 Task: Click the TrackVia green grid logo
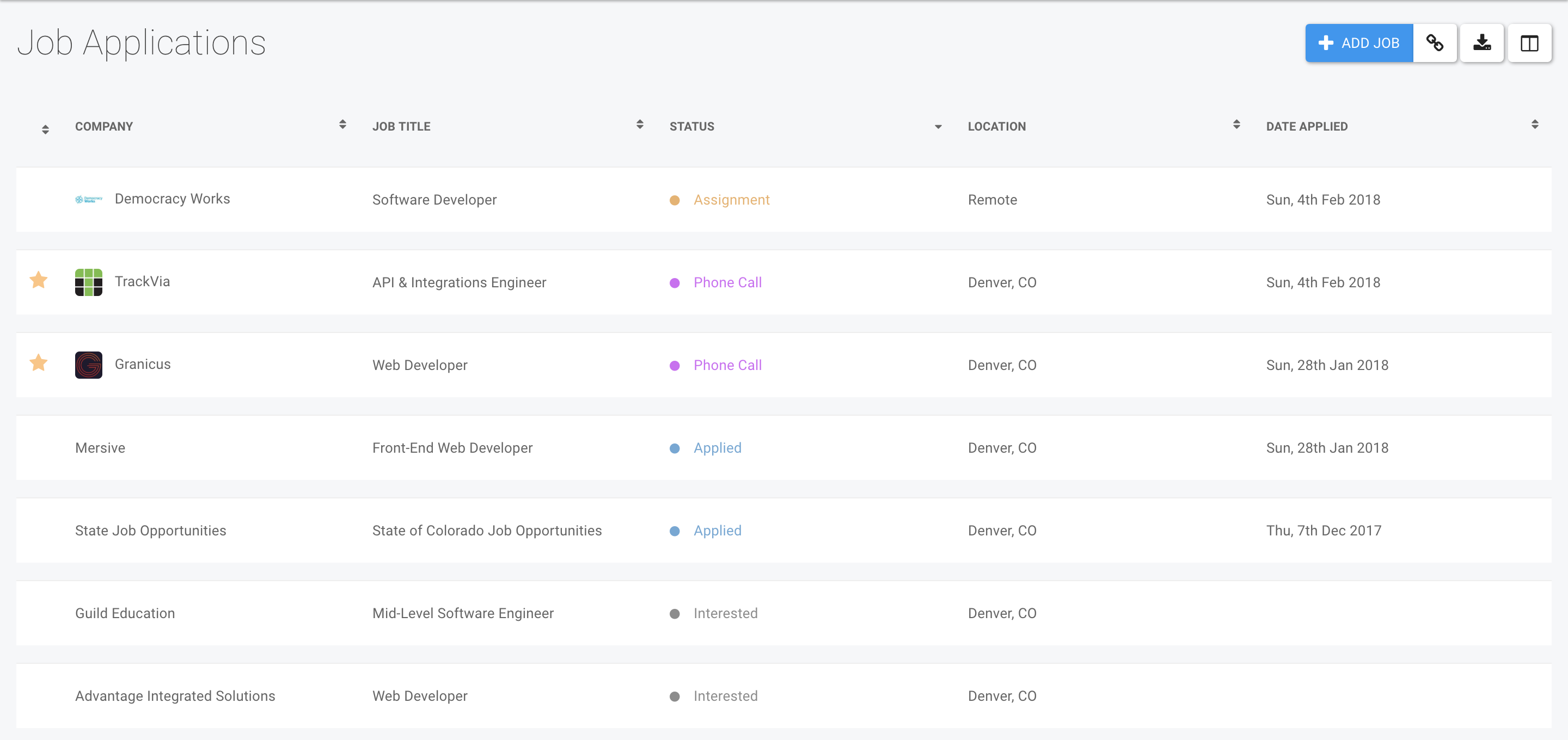coord(88,282)
